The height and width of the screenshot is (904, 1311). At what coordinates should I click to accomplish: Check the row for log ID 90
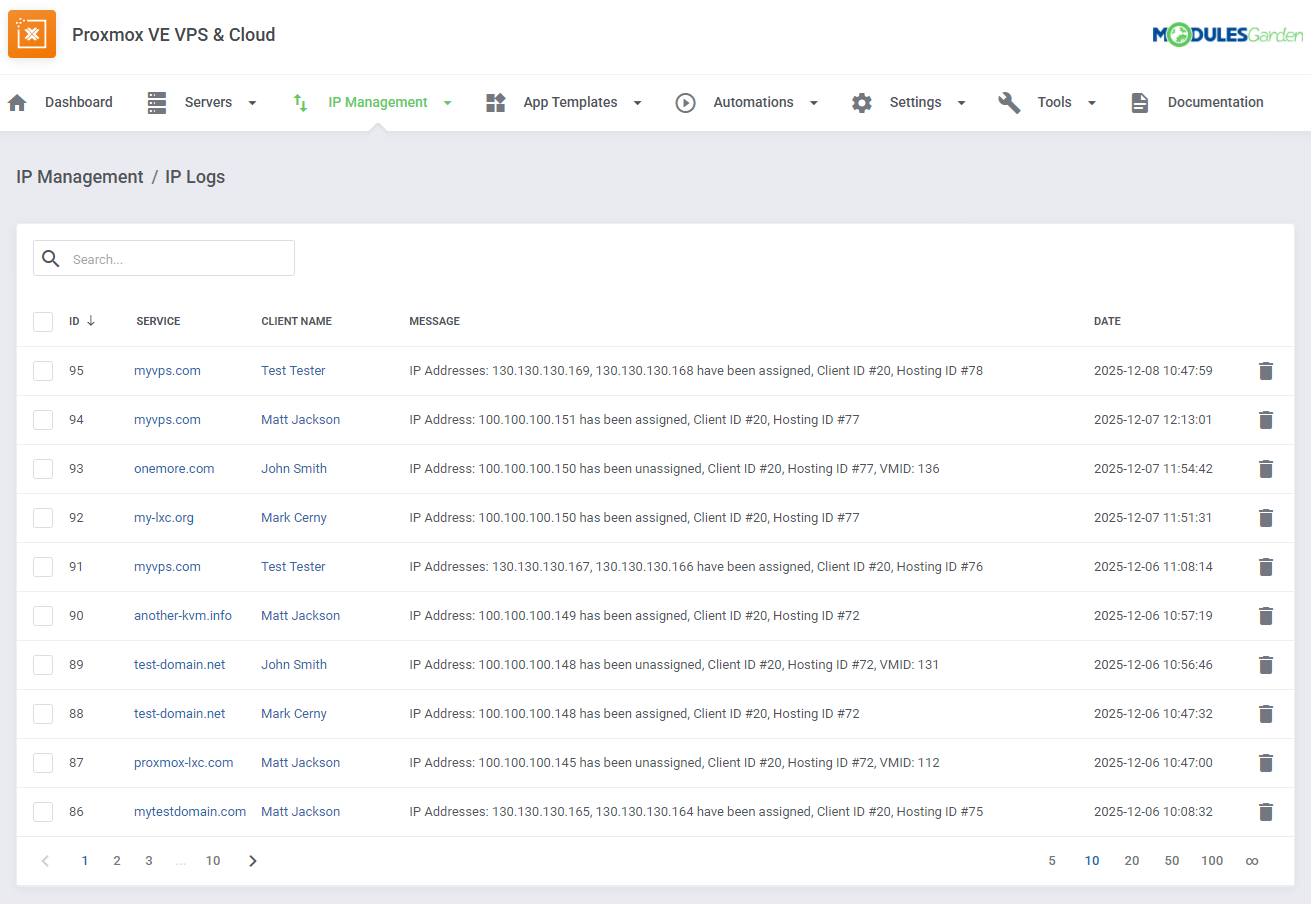click(43, 616)
